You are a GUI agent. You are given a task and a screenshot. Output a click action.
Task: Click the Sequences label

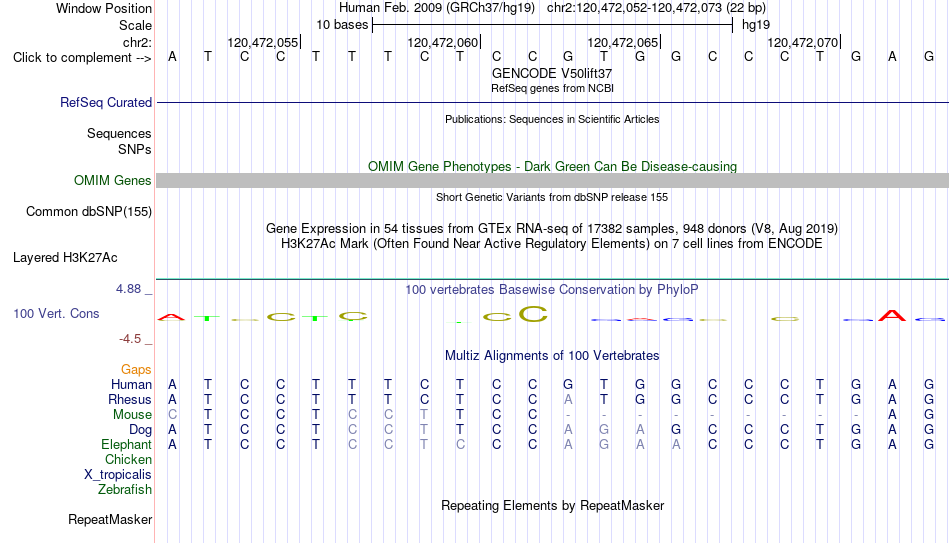pyautogui.click(x=119, y=133)
